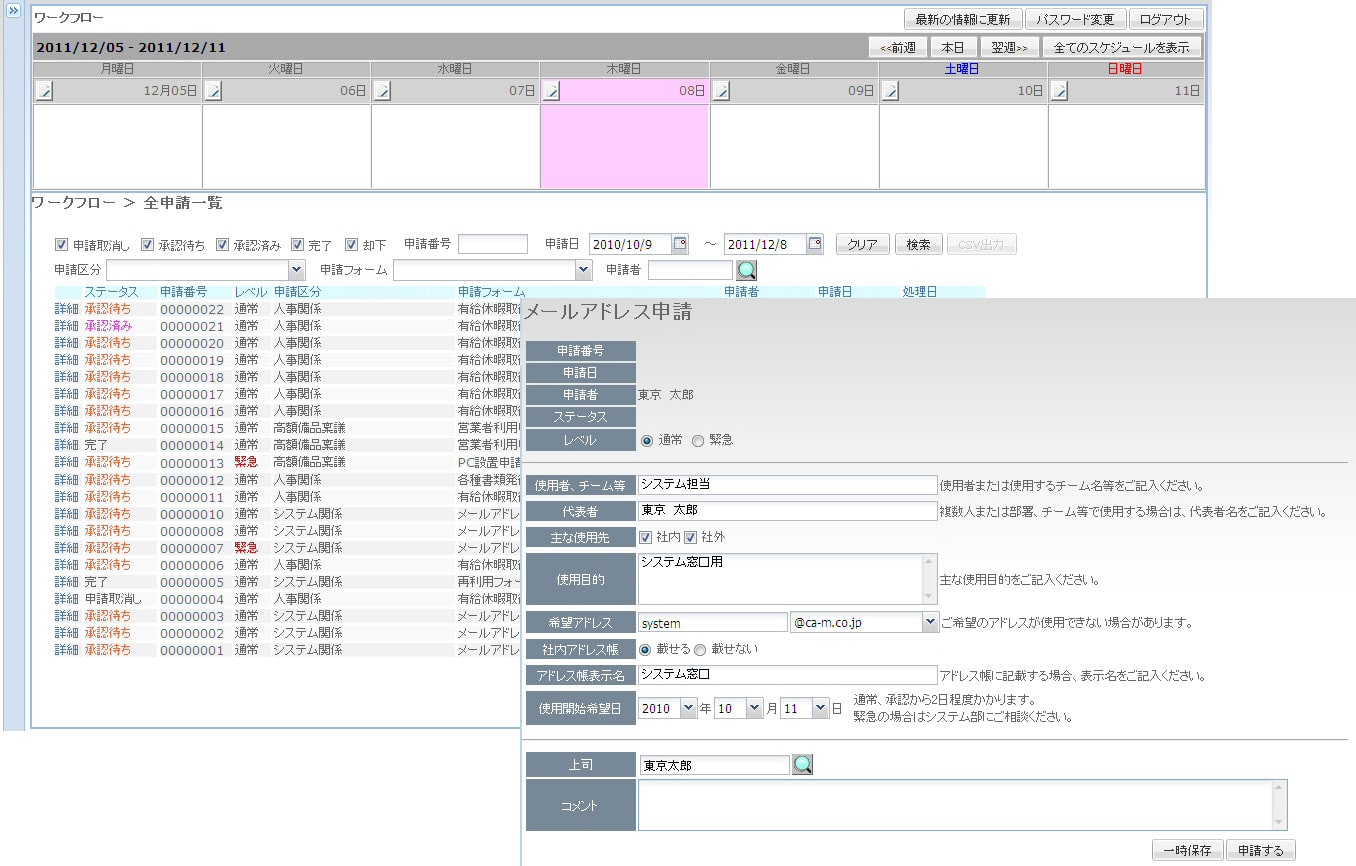Screen dimensions: 1356x866
Task: Add schedule entry for Friday 09日
Action: [721, 91]
